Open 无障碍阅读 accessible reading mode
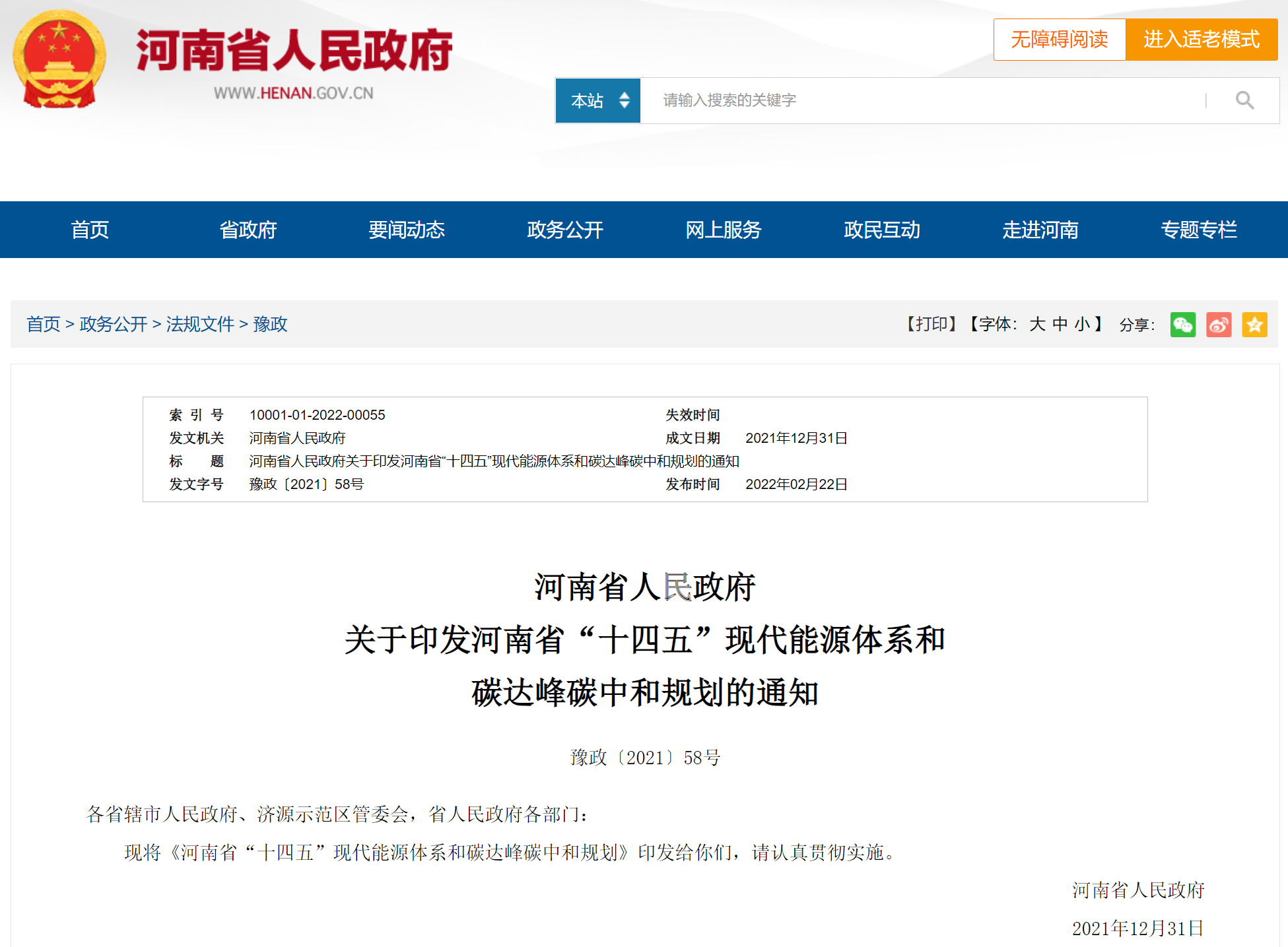1288x947 pixels. pos(1059,40)
